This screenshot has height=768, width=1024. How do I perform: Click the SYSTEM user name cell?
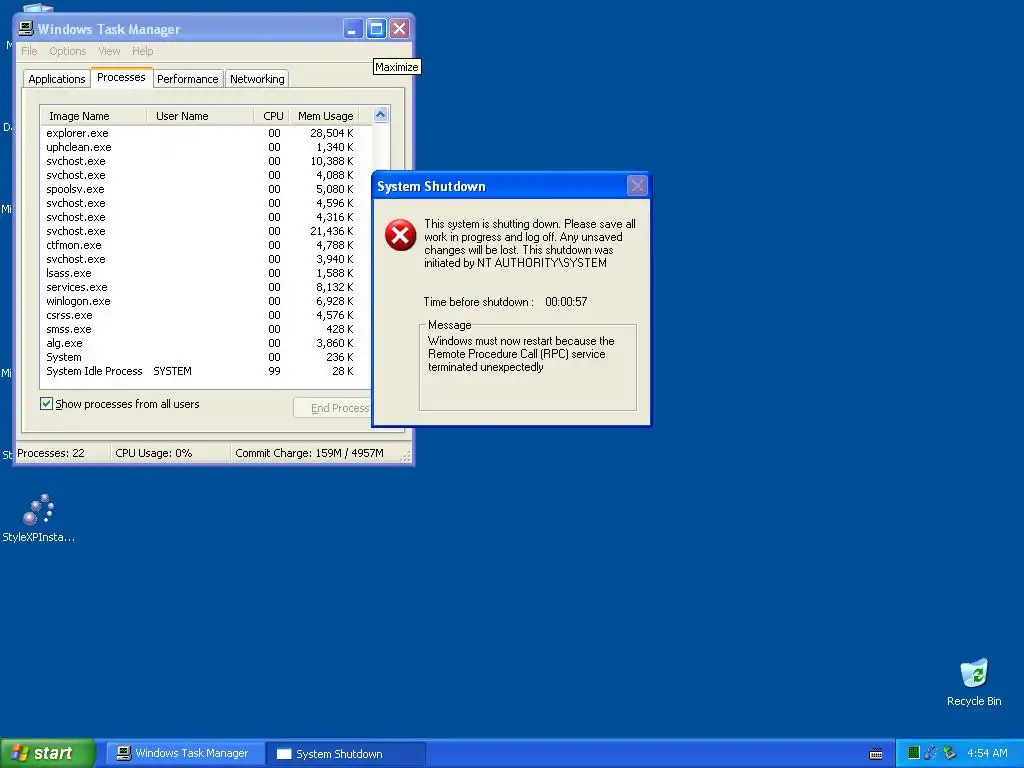[x=172, y=372]
